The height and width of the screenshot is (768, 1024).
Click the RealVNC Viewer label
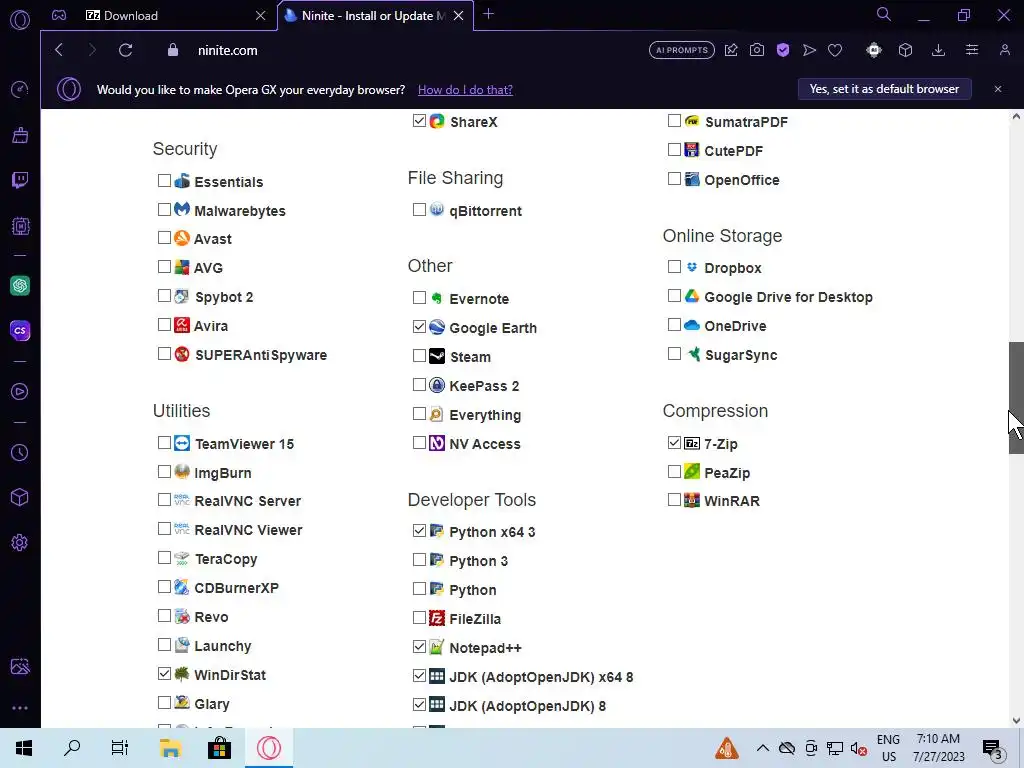pos(248,530)
